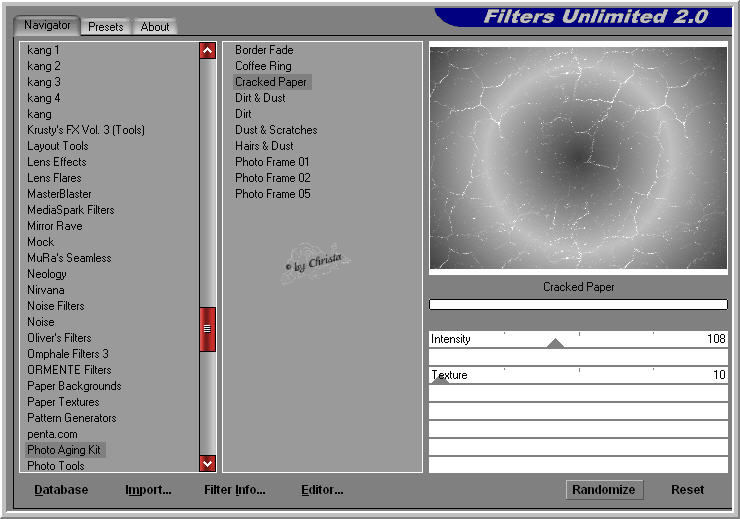Viewport: 740px width, 519px height.
Task: Select the Dirt filter
Action: click(243, 114)
